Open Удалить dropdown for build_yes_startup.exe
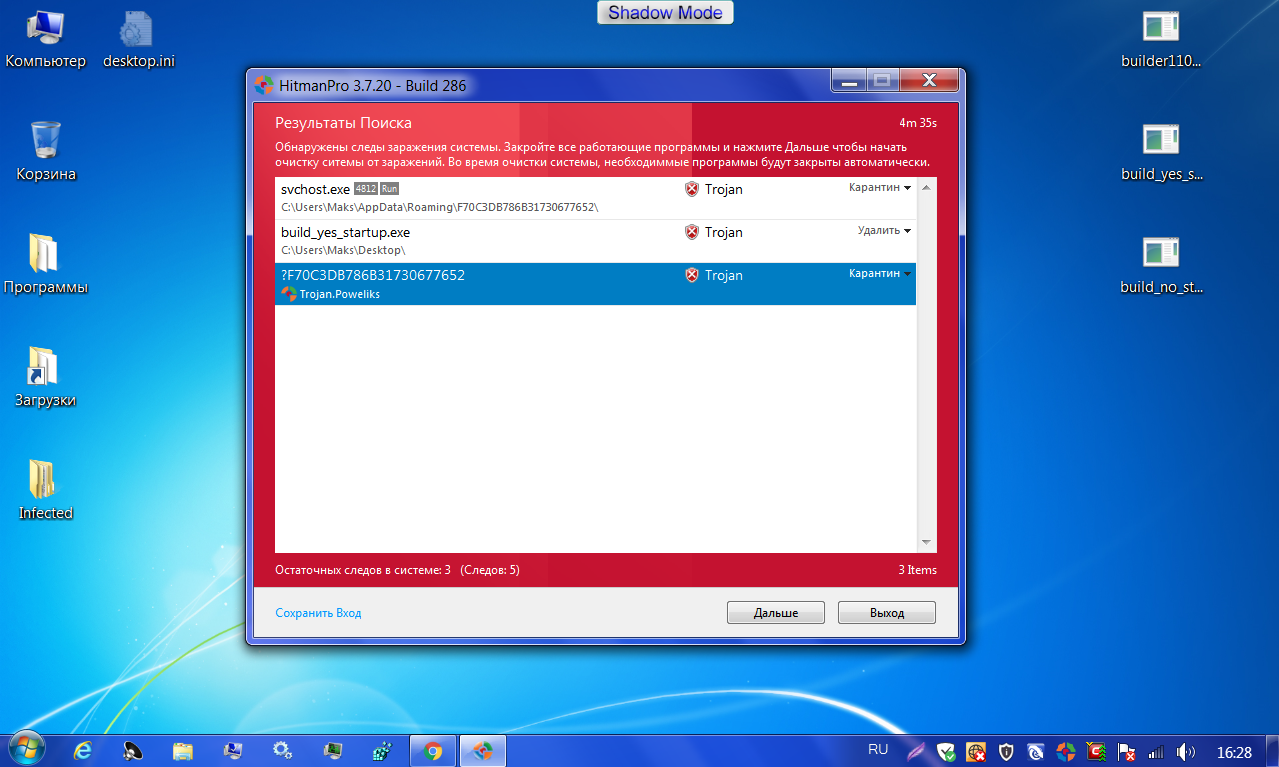The width and height of the screenshot is (1279, 767). point(885,231)
